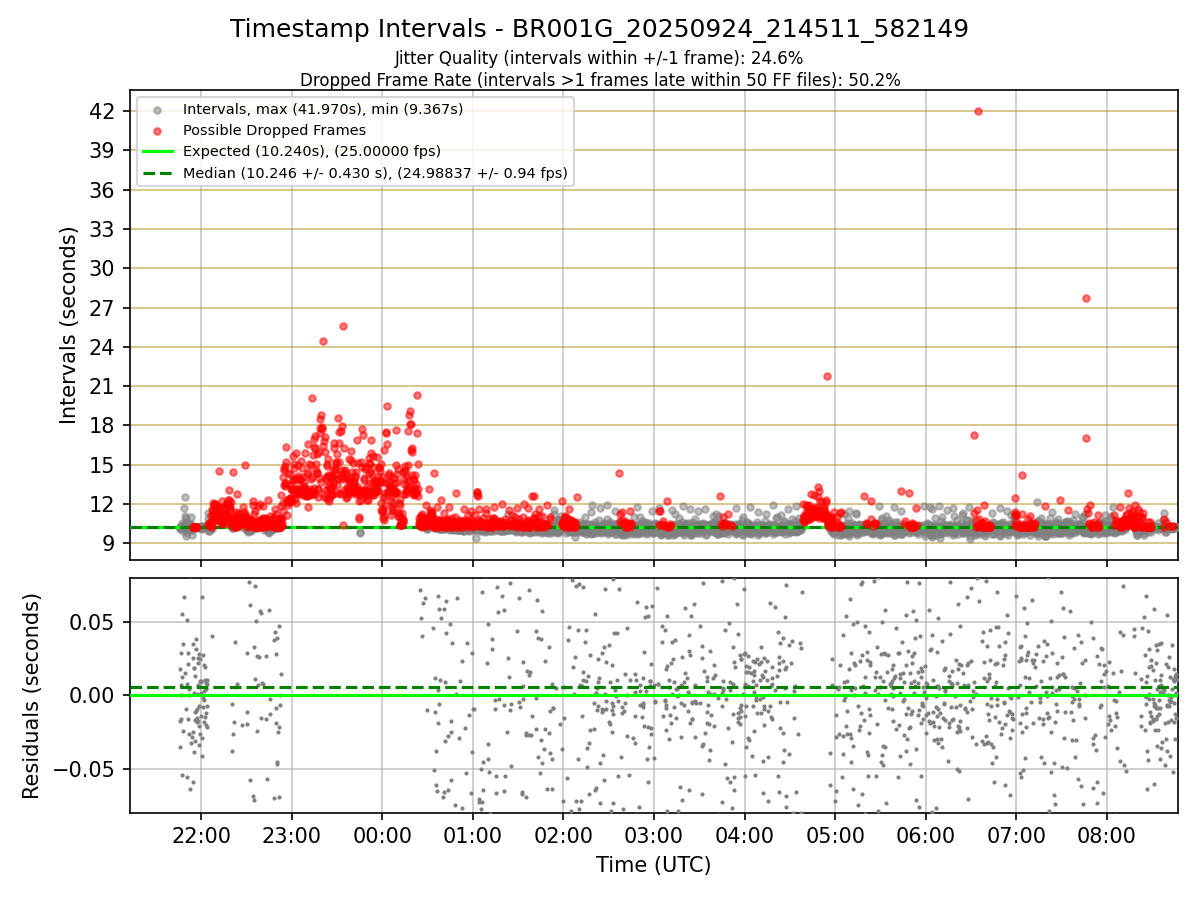Image resolution: width=1200 pixels, height=900 pixels.
Task: Click the 'Intervals (seconds)' y-axis label
Action: click(68, 325)
